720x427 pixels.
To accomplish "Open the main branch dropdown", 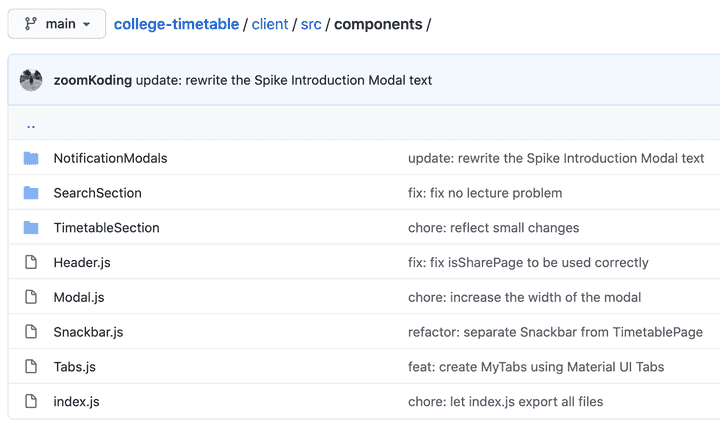I will (57, 23).
